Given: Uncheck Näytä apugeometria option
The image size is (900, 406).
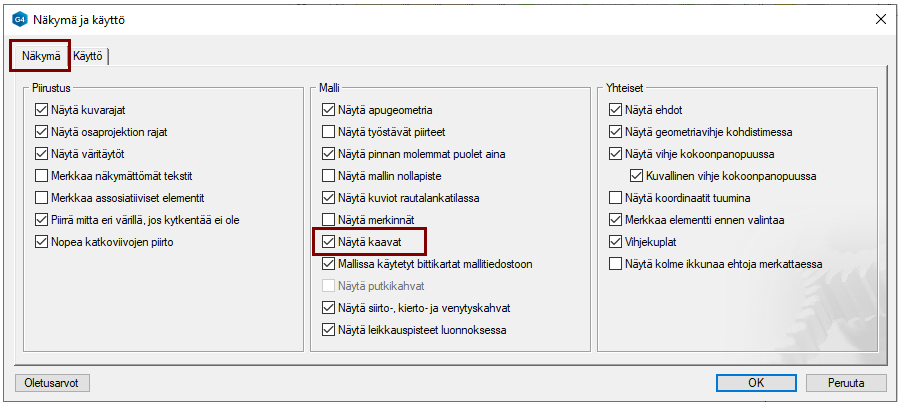Looking at the screenshot, I should (x=329, y=110).
